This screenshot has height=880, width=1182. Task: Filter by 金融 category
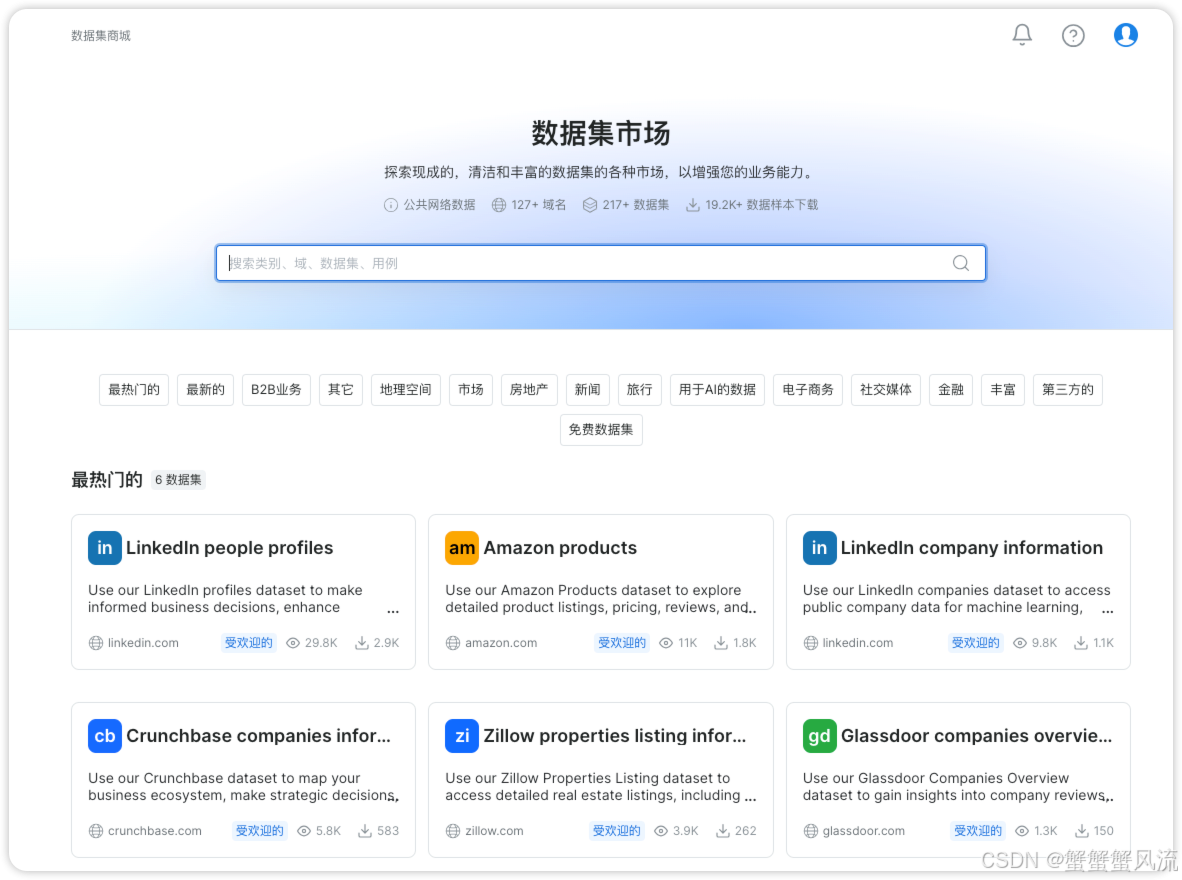[x=951, y=390]
